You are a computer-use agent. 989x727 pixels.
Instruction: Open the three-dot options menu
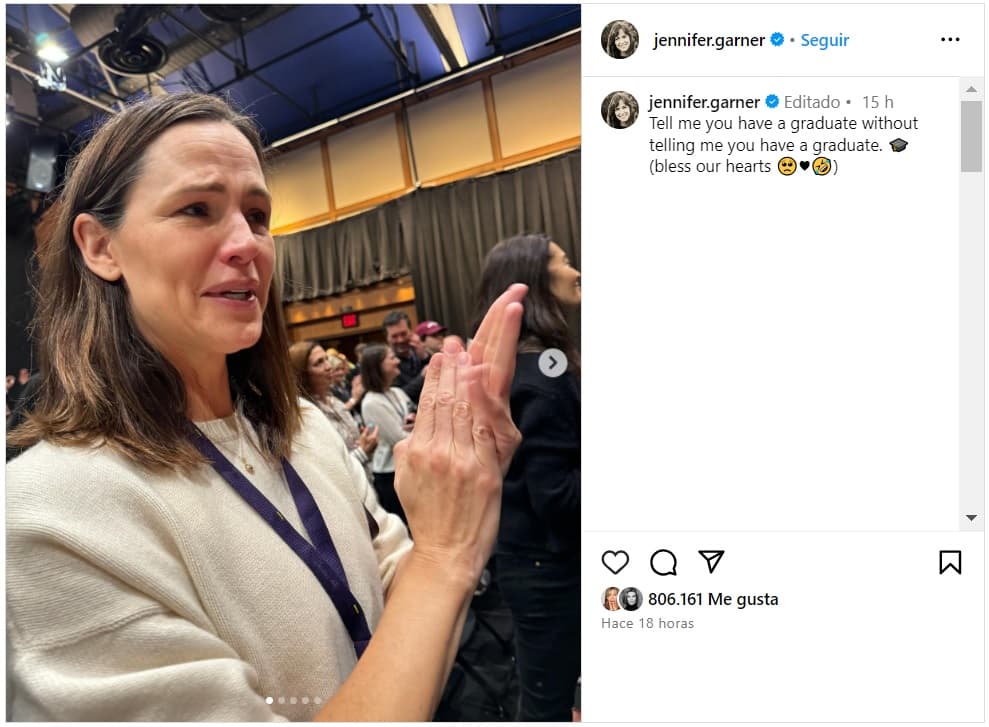pos(948,38)
